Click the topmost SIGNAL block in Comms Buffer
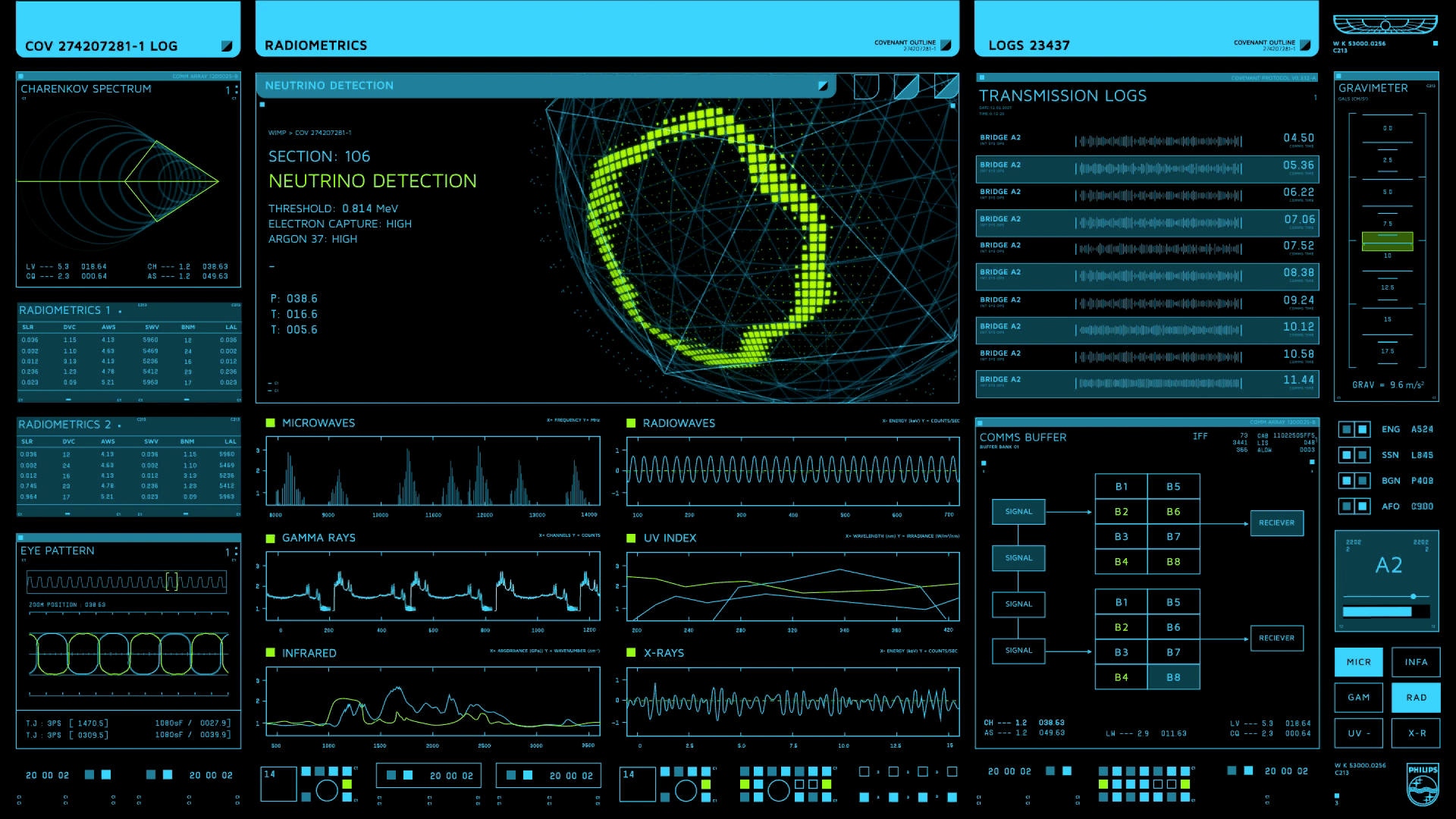Viewport: 1456px width, 819px height. click(x=1018, y=512)
